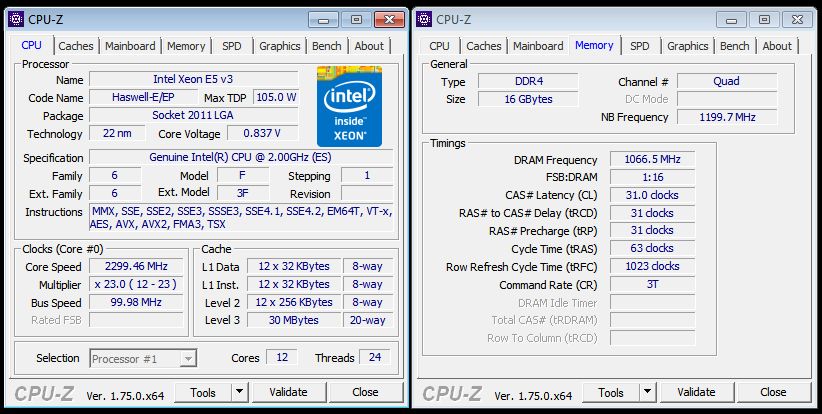Click the Intel Inside Xeon logo
Screen dimensions: 822x414
point(349,106)
